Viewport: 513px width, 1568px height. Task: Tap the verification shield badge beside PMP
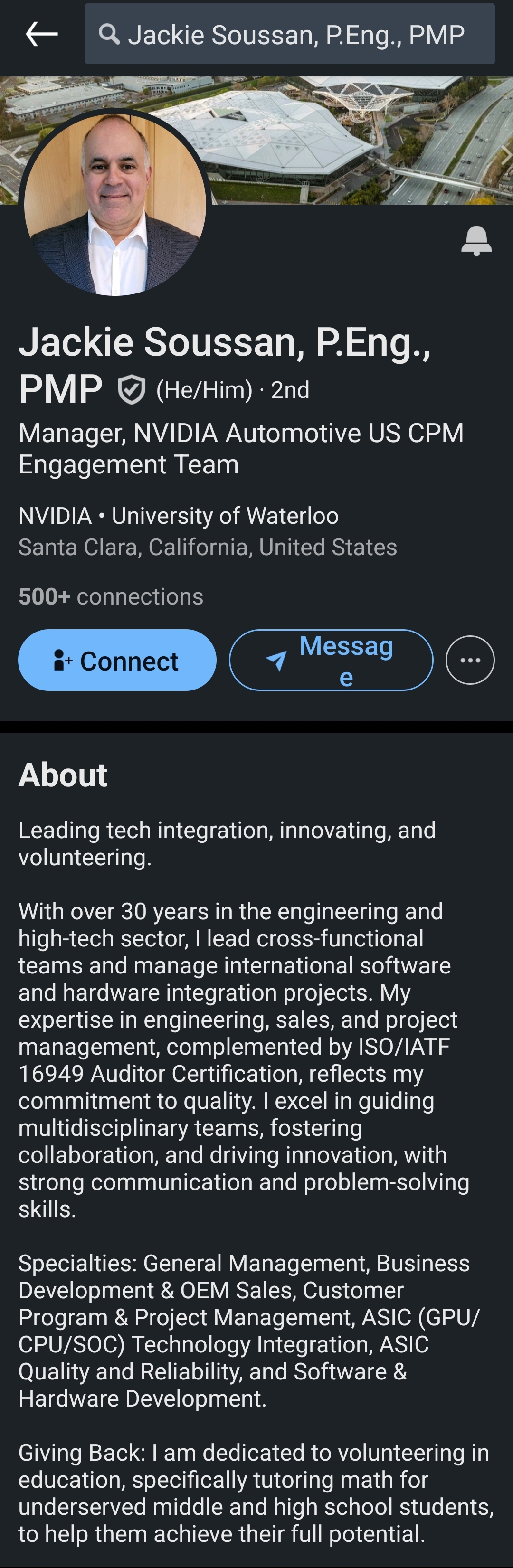pyautogui.click(x=132, y=390)
